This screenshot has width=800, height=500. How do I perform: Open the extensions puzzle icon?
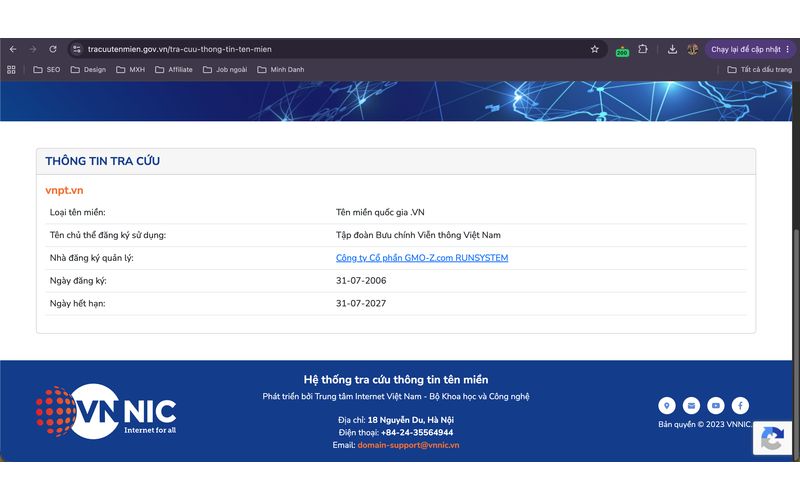643,49
